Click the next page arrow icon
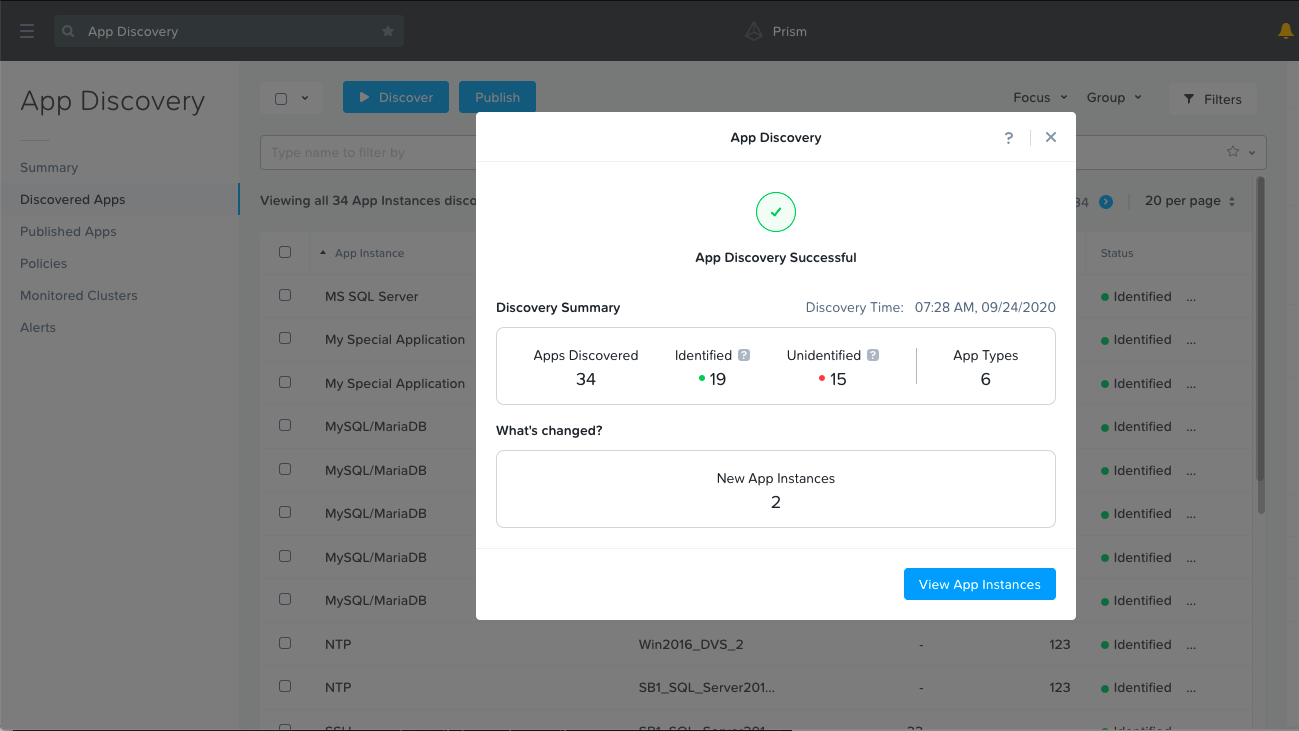 tap(1106, 201)
